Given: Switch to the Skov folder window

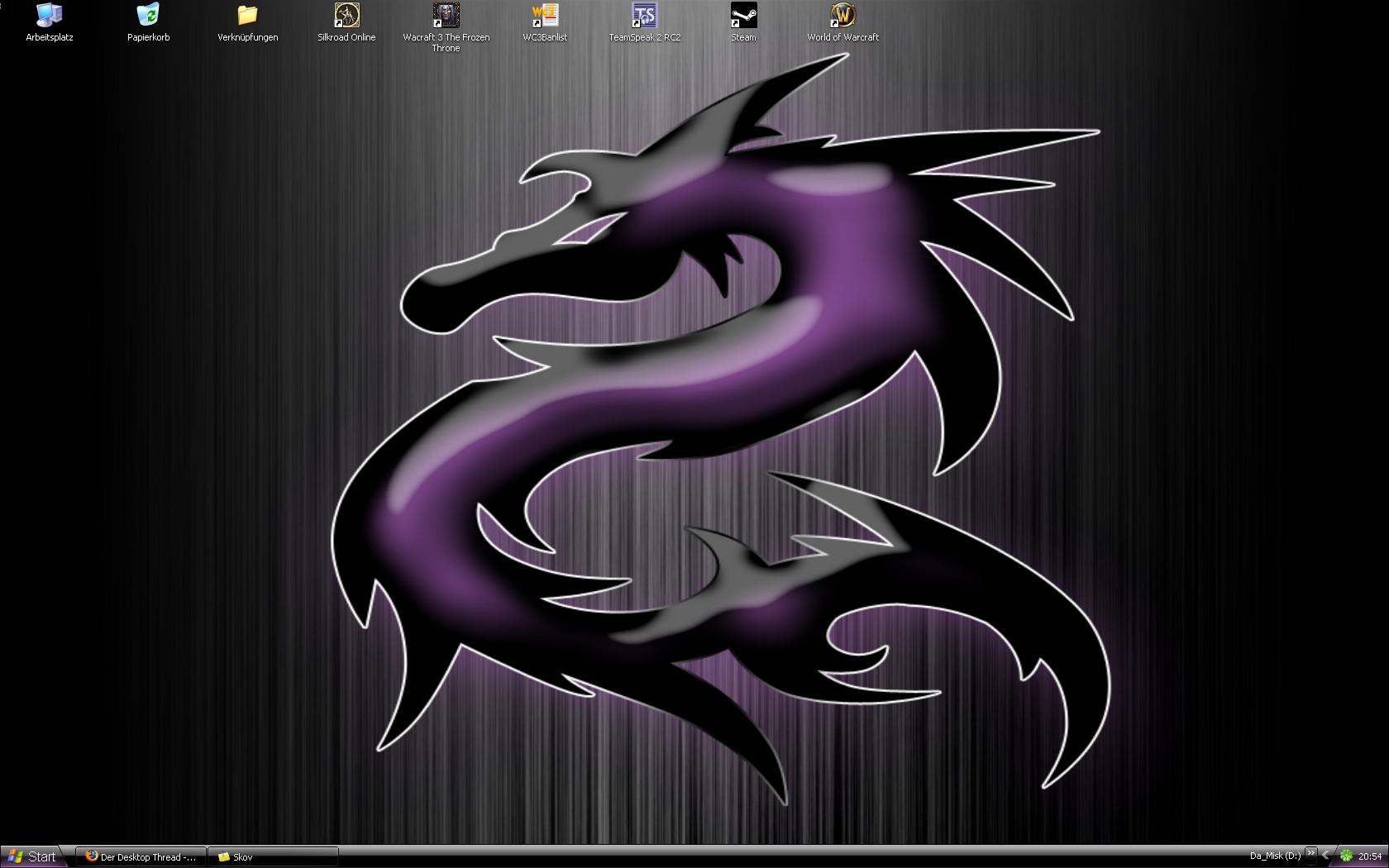Looking at the screenshot, I should (x=273, y=856).
